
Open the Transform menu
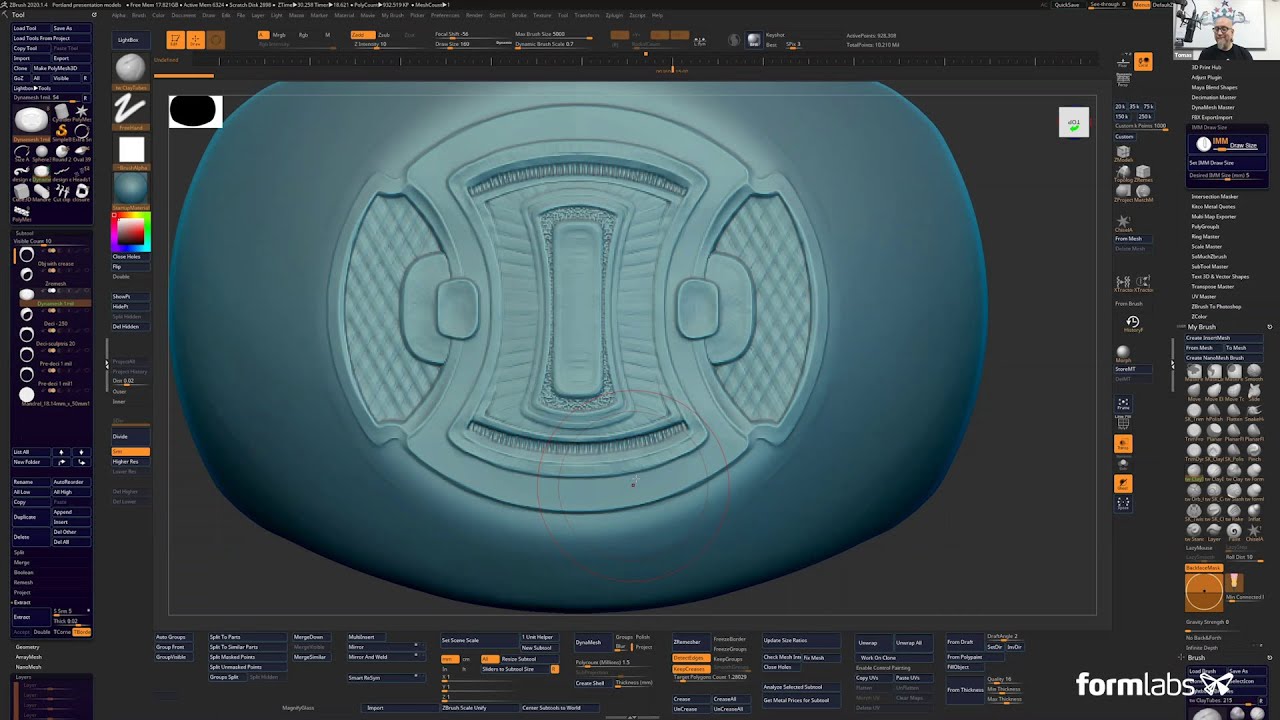pyautogui.click(x=587, y=15)
